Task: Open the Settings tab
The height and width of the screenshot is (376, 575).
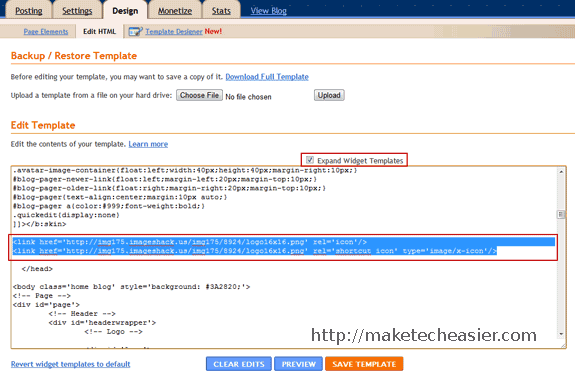Action: pyautogui.click(x=77, y=11)
